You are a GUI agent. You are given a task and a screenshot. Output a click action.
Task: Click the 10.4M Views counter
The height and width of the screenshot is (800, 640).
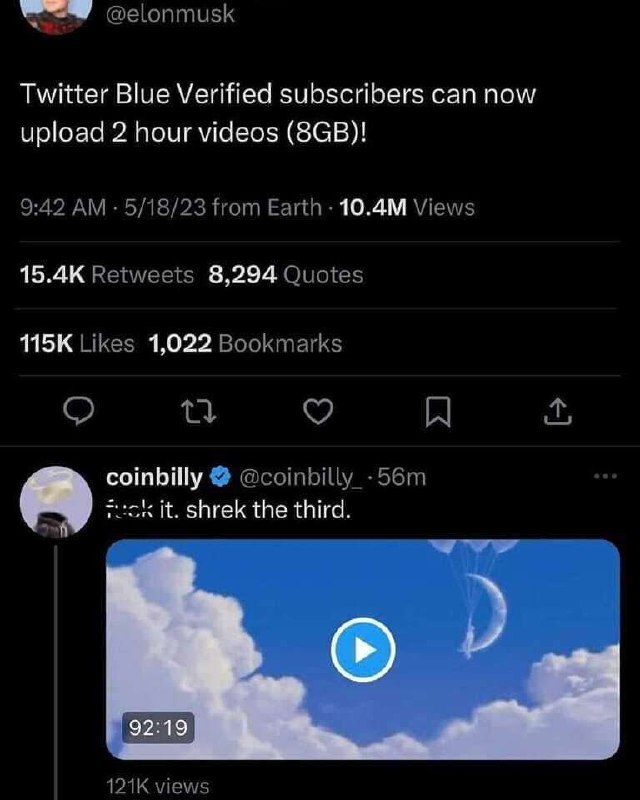(406, 207)
